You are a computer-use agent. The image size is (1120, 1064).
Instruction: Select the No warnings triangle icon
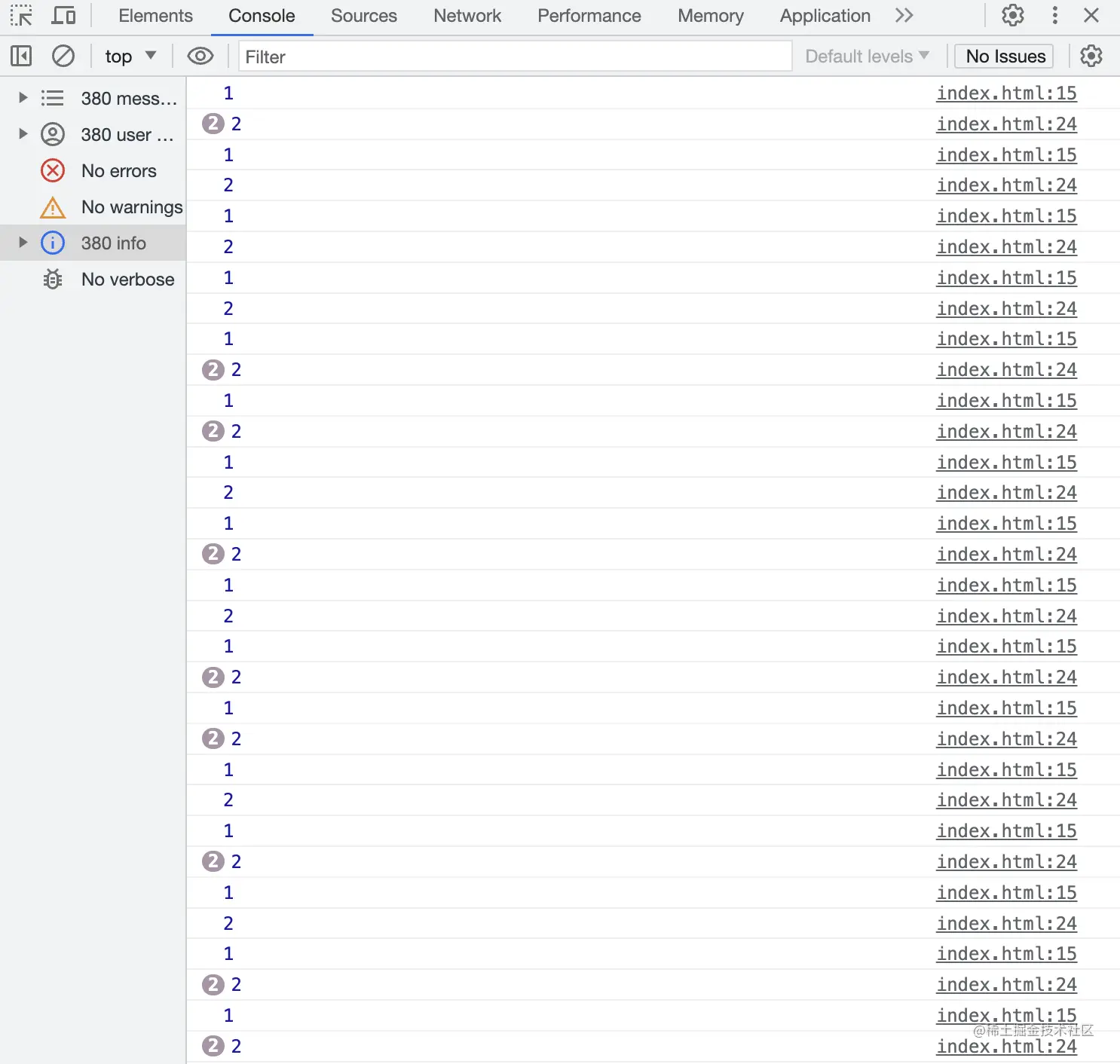pyautogui.click(x=53, y=206)
